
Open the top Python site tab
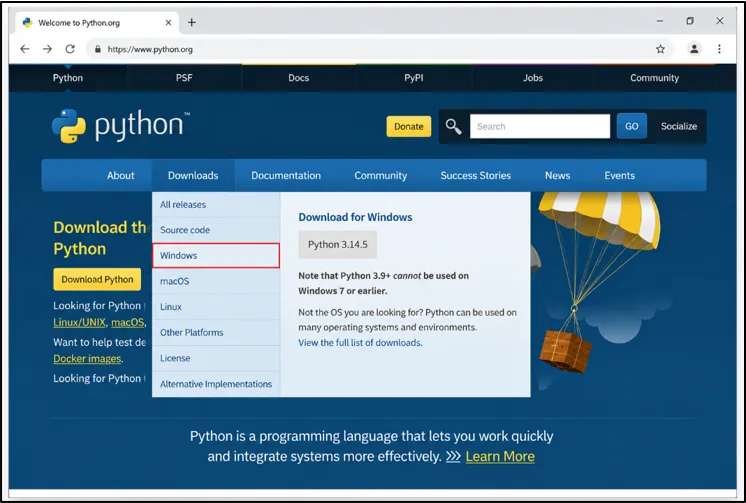point(68,78)
